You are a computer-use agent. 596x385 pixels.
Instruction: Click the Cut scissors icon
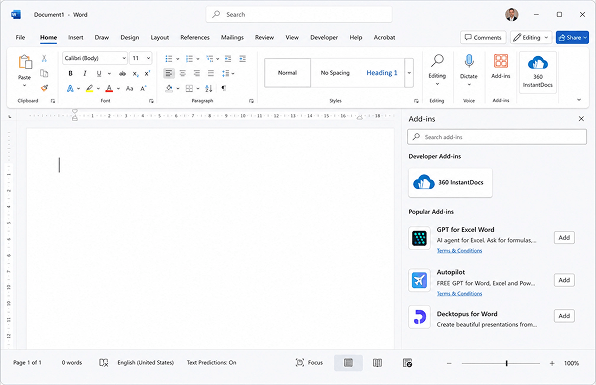coord(44,58)
